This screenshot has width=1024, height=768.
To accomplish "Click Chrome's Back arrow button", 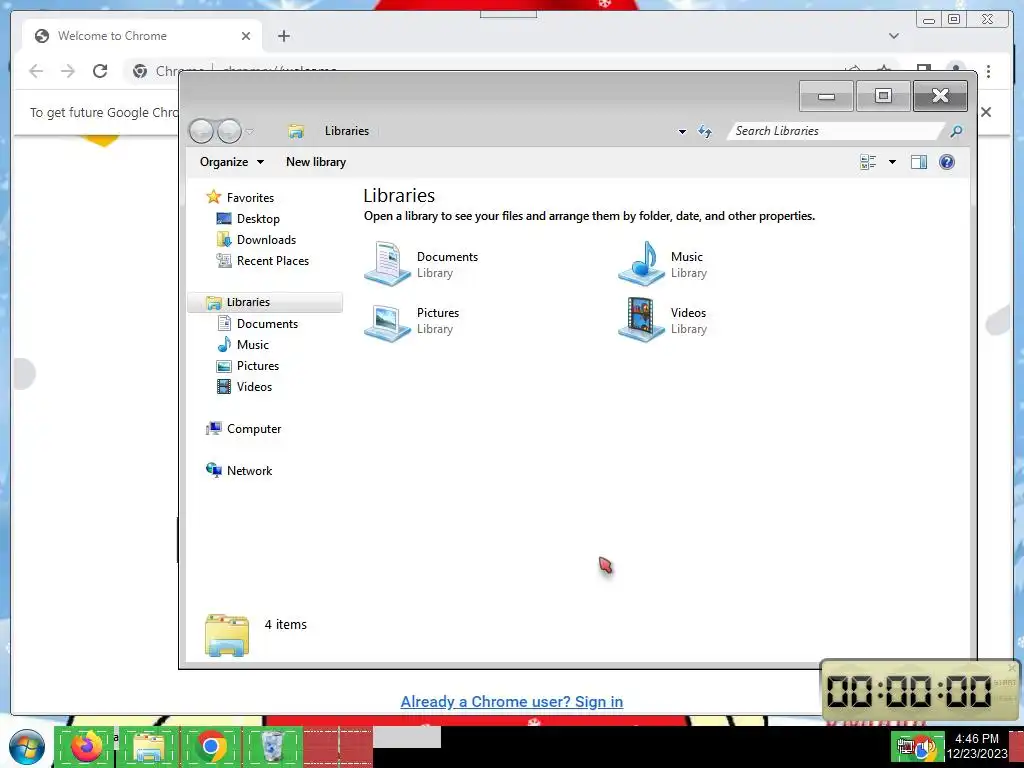I will click(x=36, y=71).
